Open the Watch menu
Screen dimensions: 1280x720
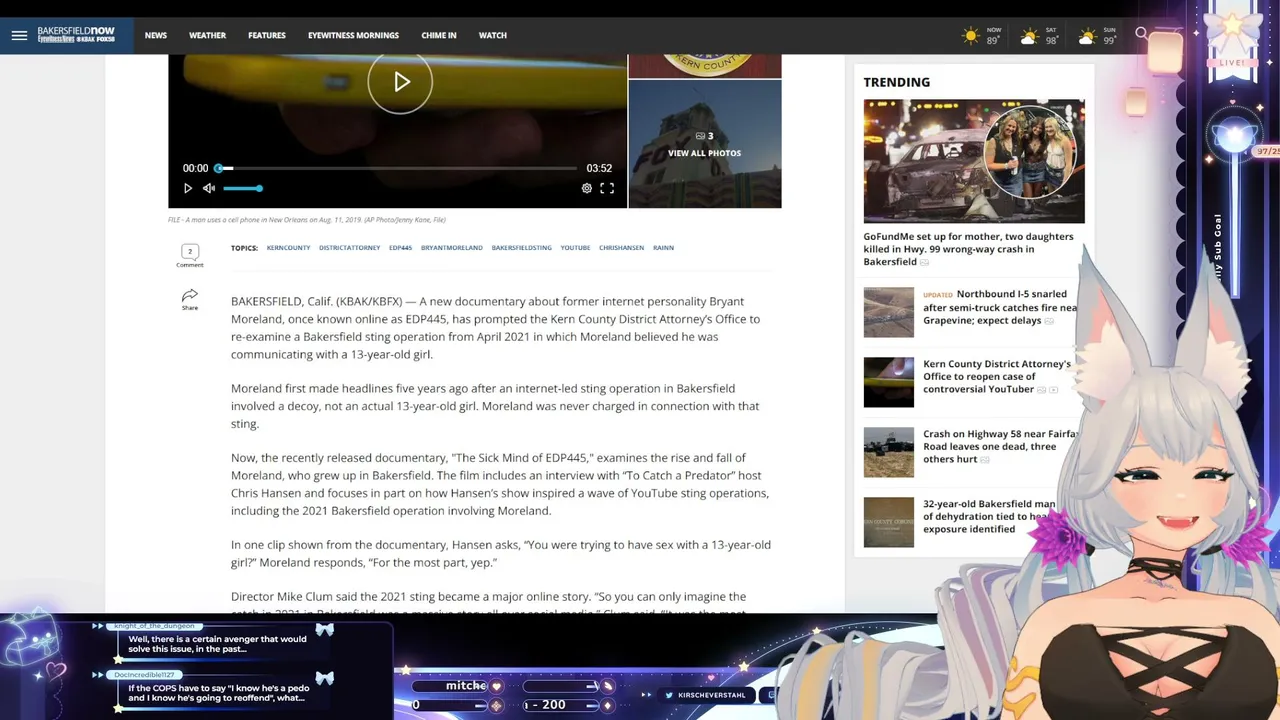(493, 35)
